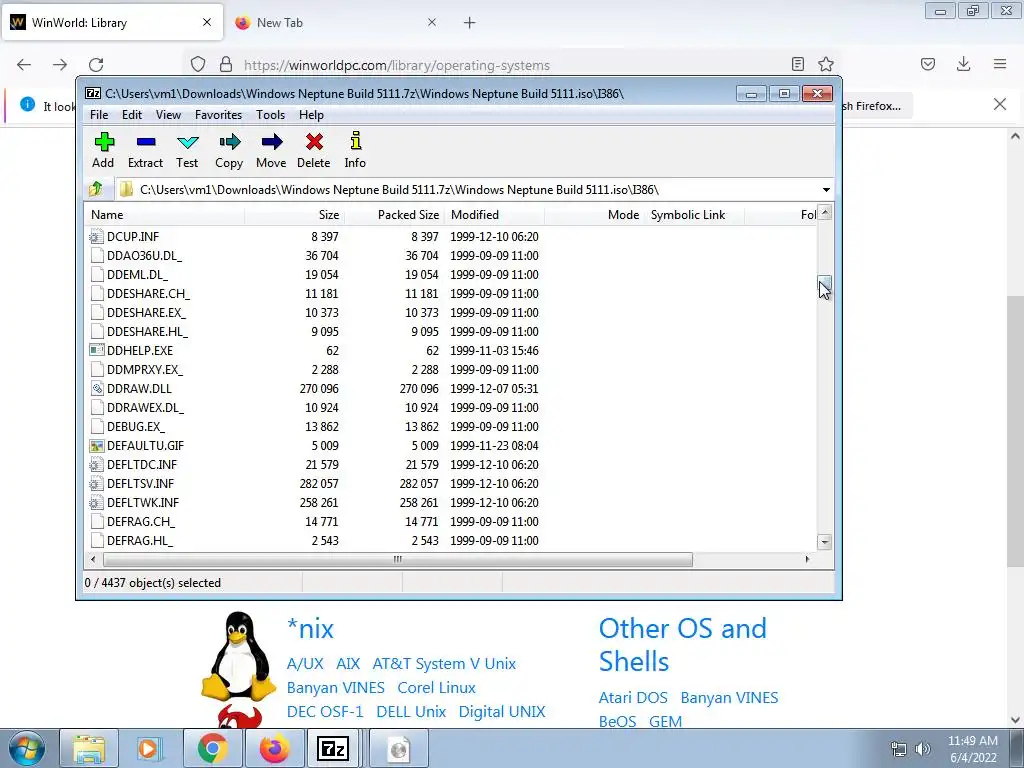This screenshot has height=768, width=1024.
Task: Open the Help menu
Action: [312, 115]
